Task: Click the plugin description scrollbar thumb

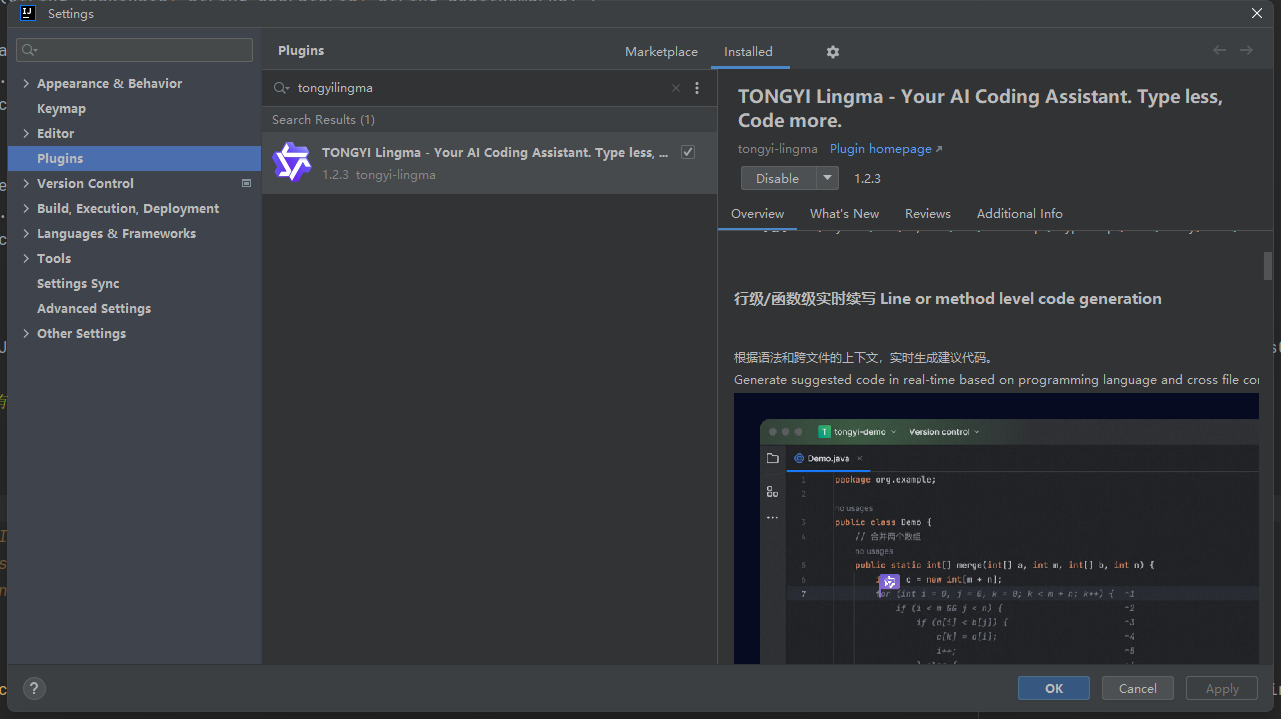Action: point(1268,265)
